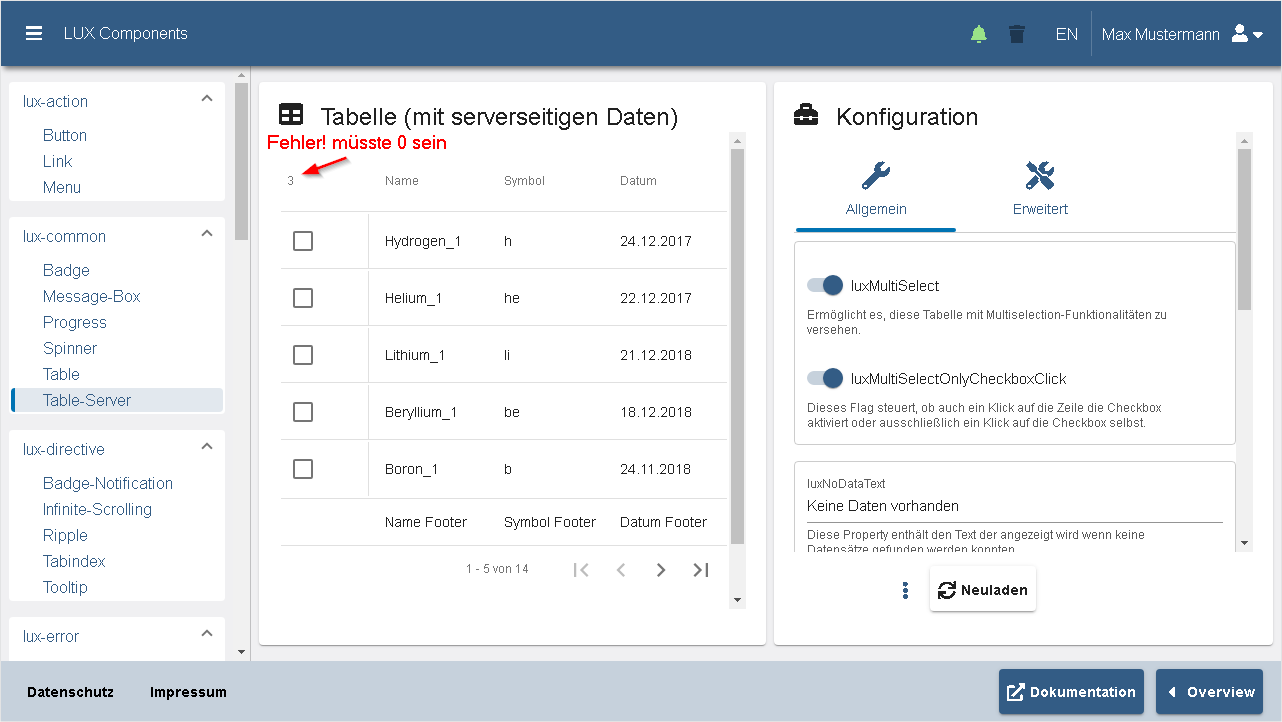The width and height of the screenshot is (1282, 722).
Task: Check the checkbox in the Hydrogen_1 row
Action: coord(303,240)
